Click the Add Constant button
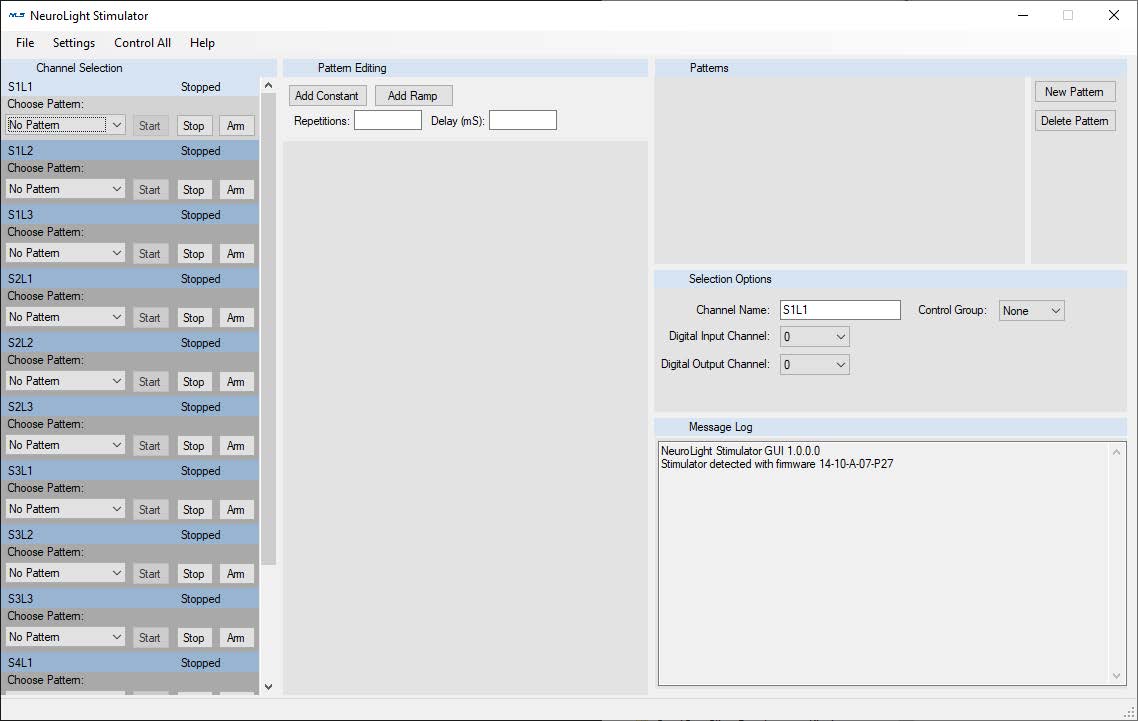 tap(327, 96)
